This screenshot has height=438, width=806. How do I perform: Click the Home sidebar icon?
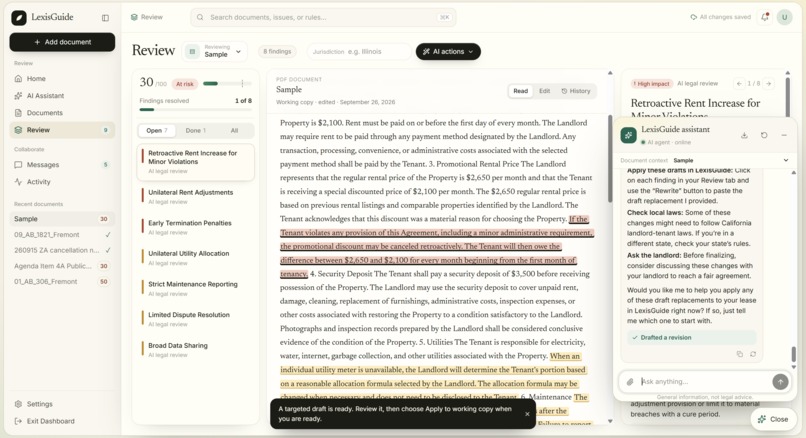19,79
